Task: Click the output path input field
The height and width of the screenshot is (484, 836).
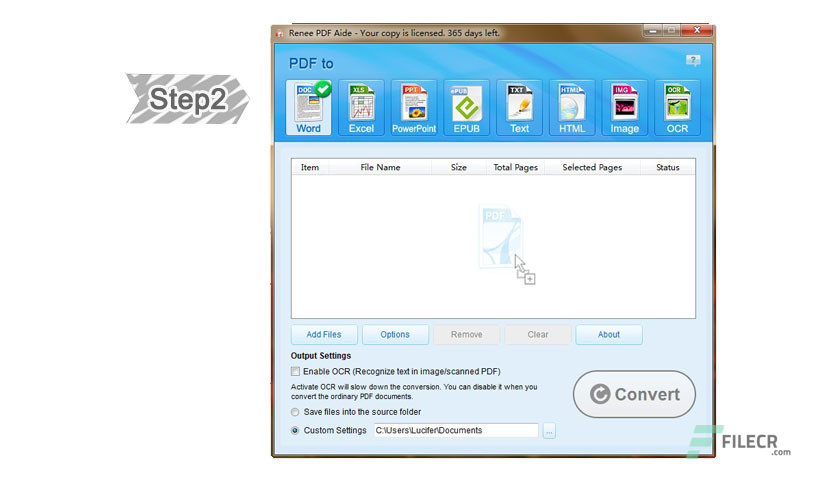Action: (456, 431)
